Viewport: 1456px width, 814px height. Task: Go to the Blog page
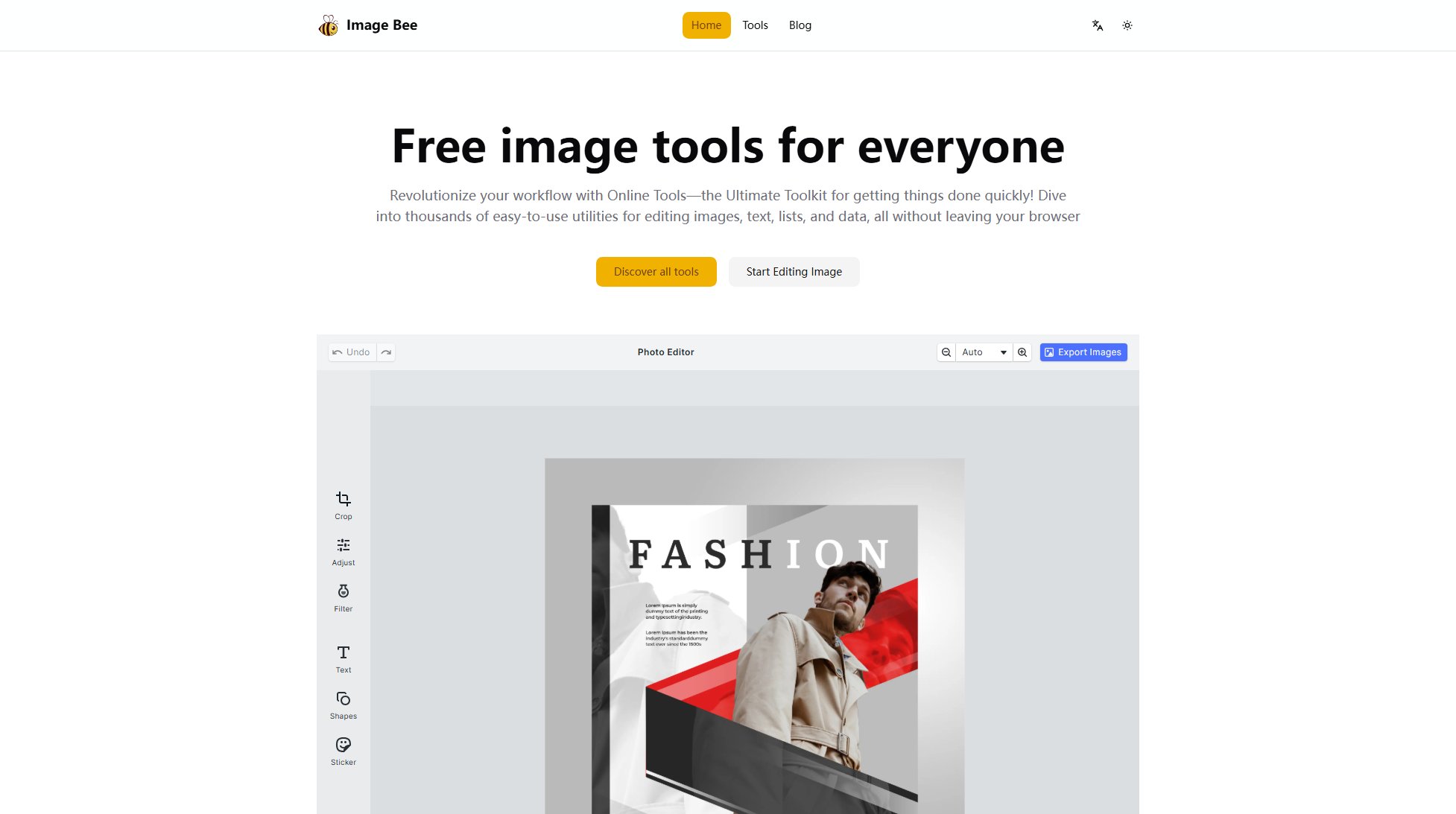pos(800,25)
